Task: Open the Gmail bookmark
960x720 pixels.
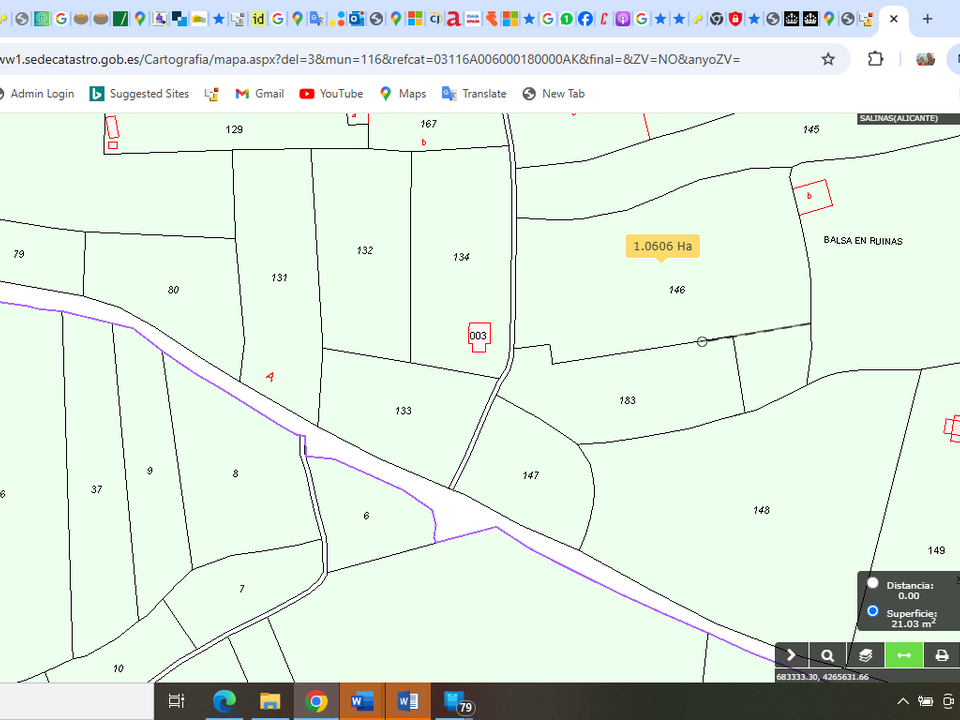Action: 260,94
